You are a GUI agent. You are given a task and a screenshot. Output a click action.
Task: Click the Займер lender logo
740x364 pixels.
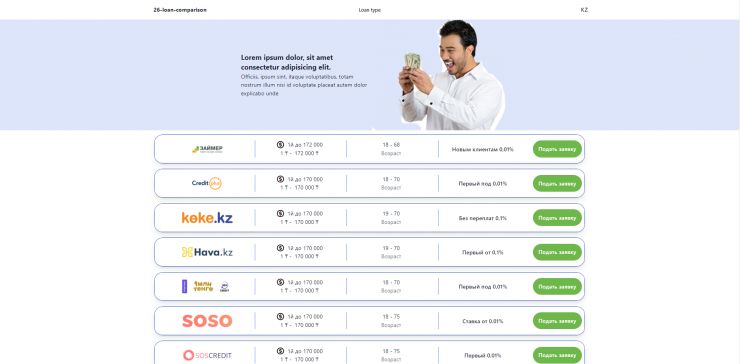pos(207,149)
